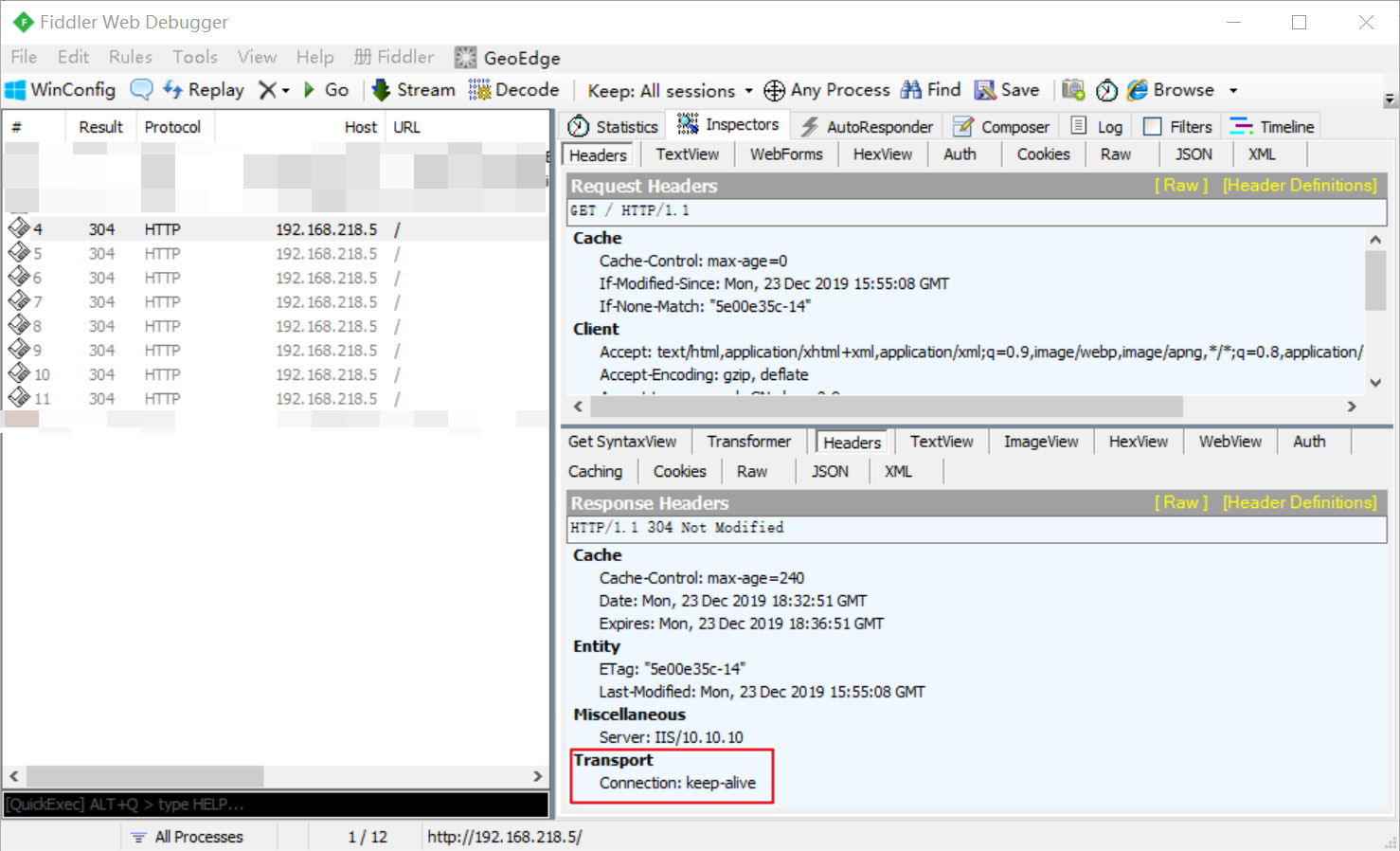Click request headers horizontal scrollbar thumb
This screenshot has height=851, width=1400.
pyautogui.click(x=886, y=407)
